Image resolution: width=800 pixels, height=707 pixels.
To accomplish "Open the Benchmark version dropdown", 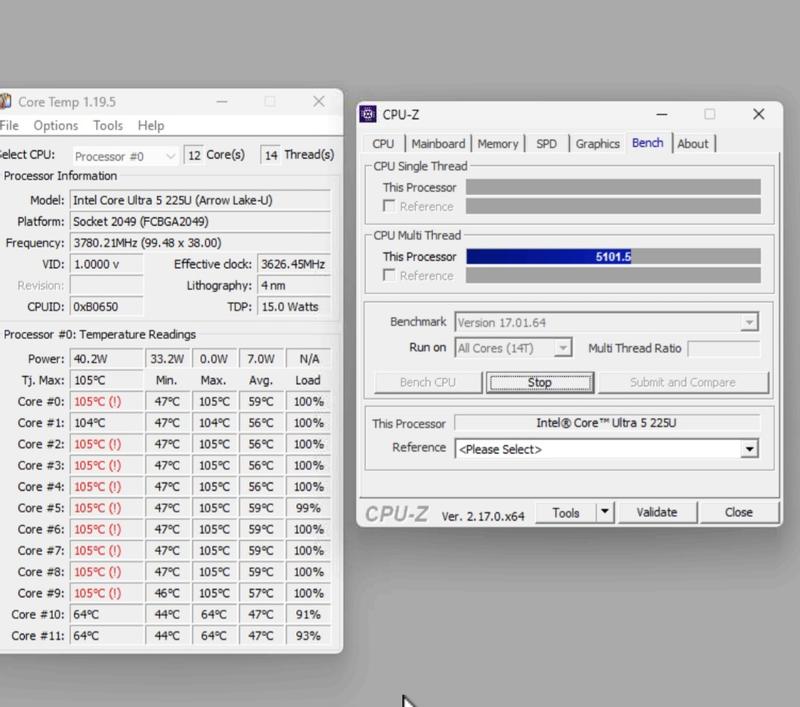I will point(748,323).
